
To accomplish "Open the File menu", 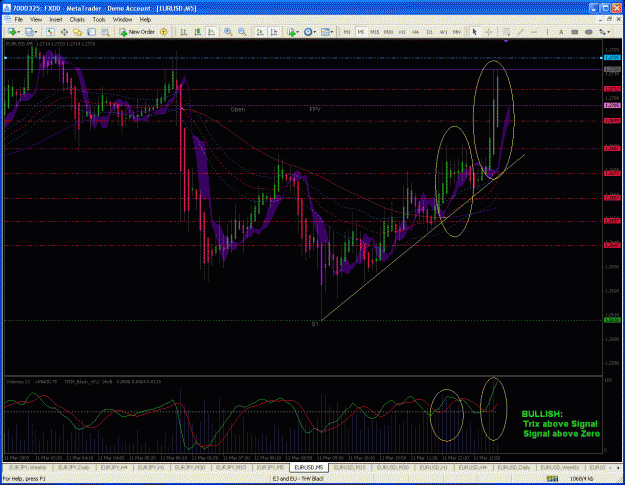I will tap(18, 19).
